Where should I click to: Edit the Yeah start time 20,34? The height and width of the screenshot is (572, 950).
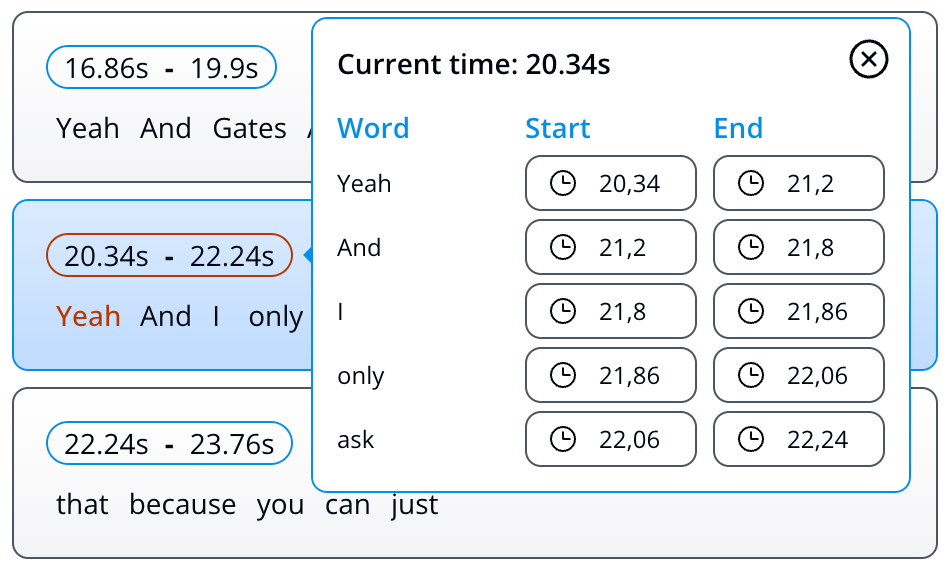[x=629, y=184]
